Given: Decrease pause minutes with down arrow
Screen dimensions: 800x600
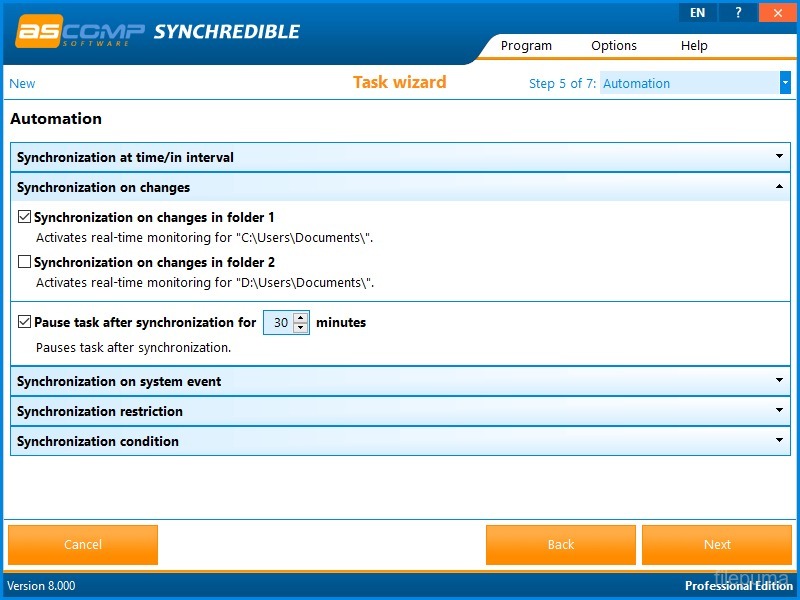Looking at the screenshot, I should (301, 328).
